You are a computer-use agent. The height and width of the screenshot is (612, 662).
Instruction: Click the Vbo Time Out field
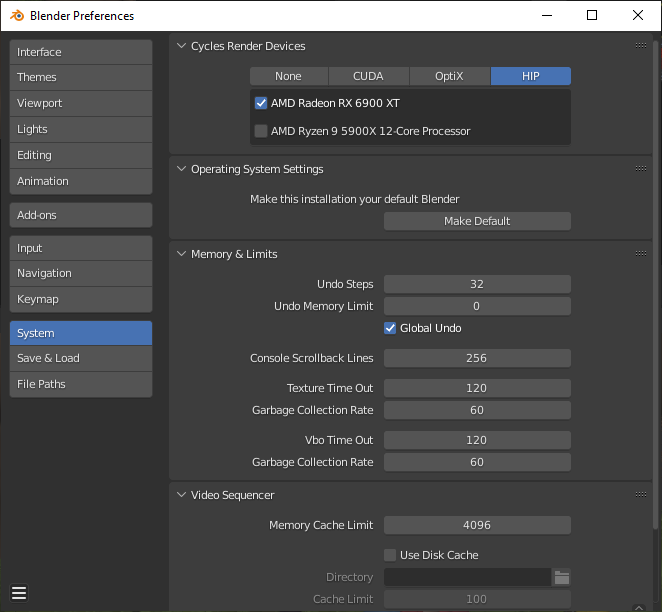point(478,440)
